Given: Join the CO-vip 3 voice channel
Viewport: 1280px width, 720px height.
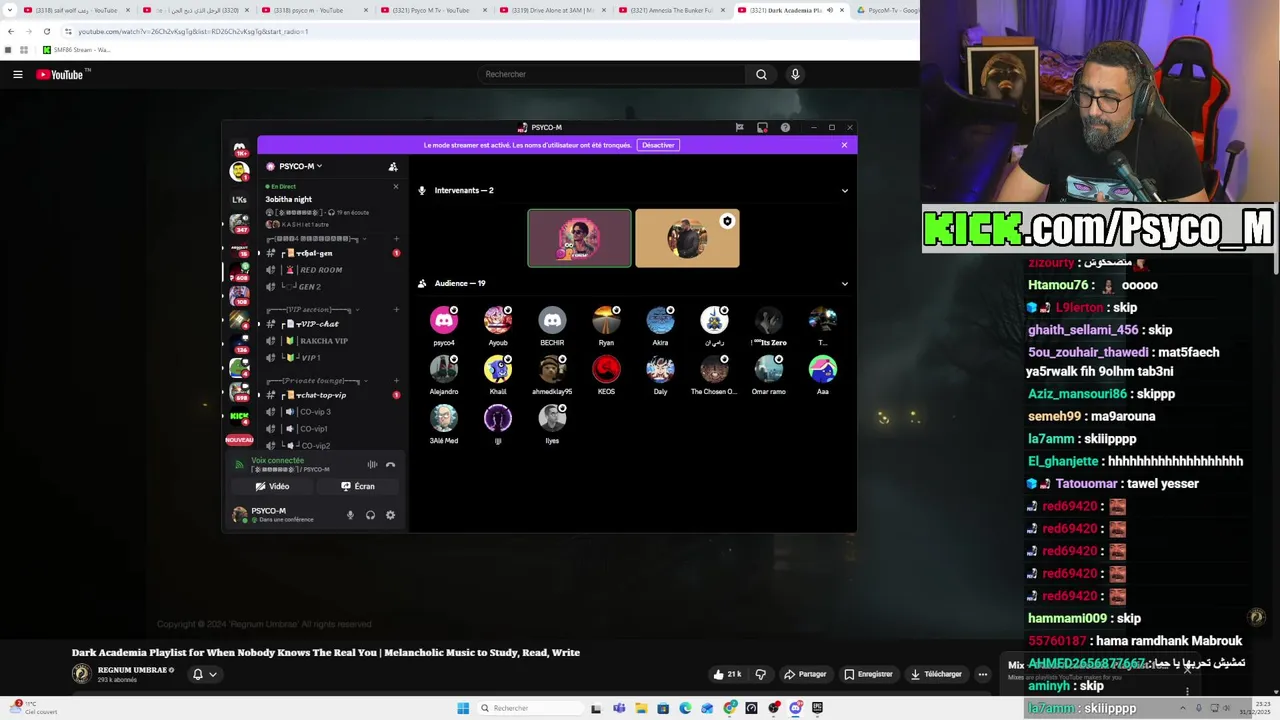Looking at the screenshot, I should (332, 412).
